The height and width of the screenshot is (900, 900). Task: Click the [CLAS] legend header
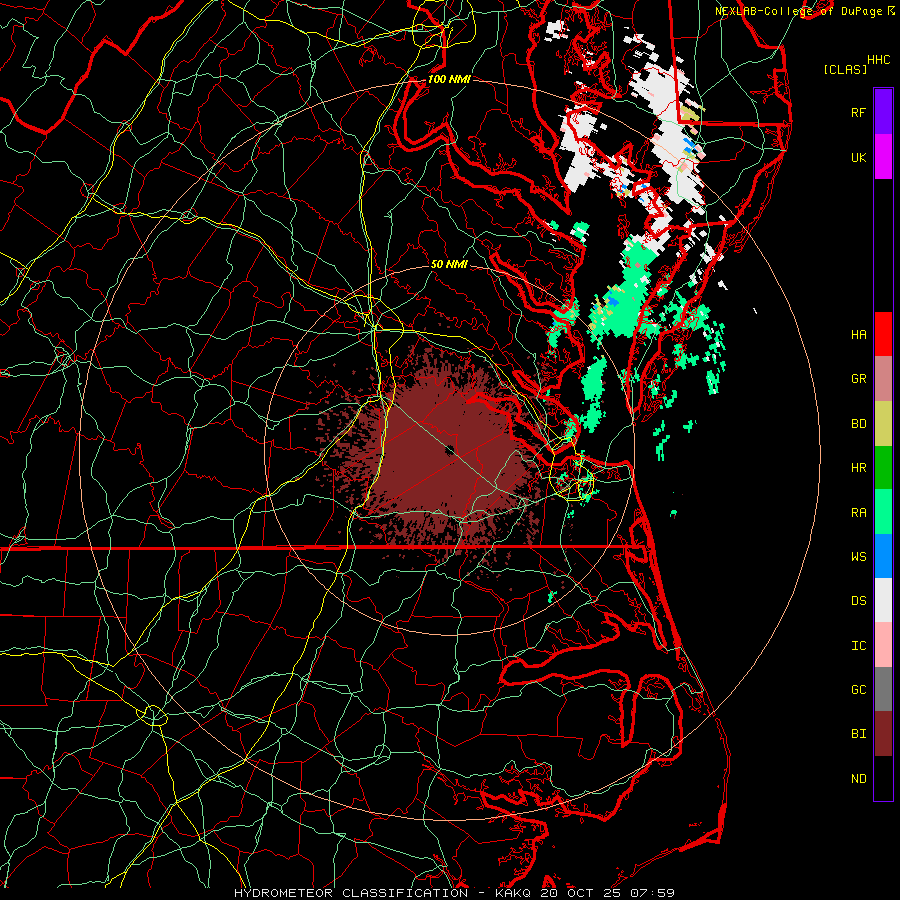coord(845,69)
